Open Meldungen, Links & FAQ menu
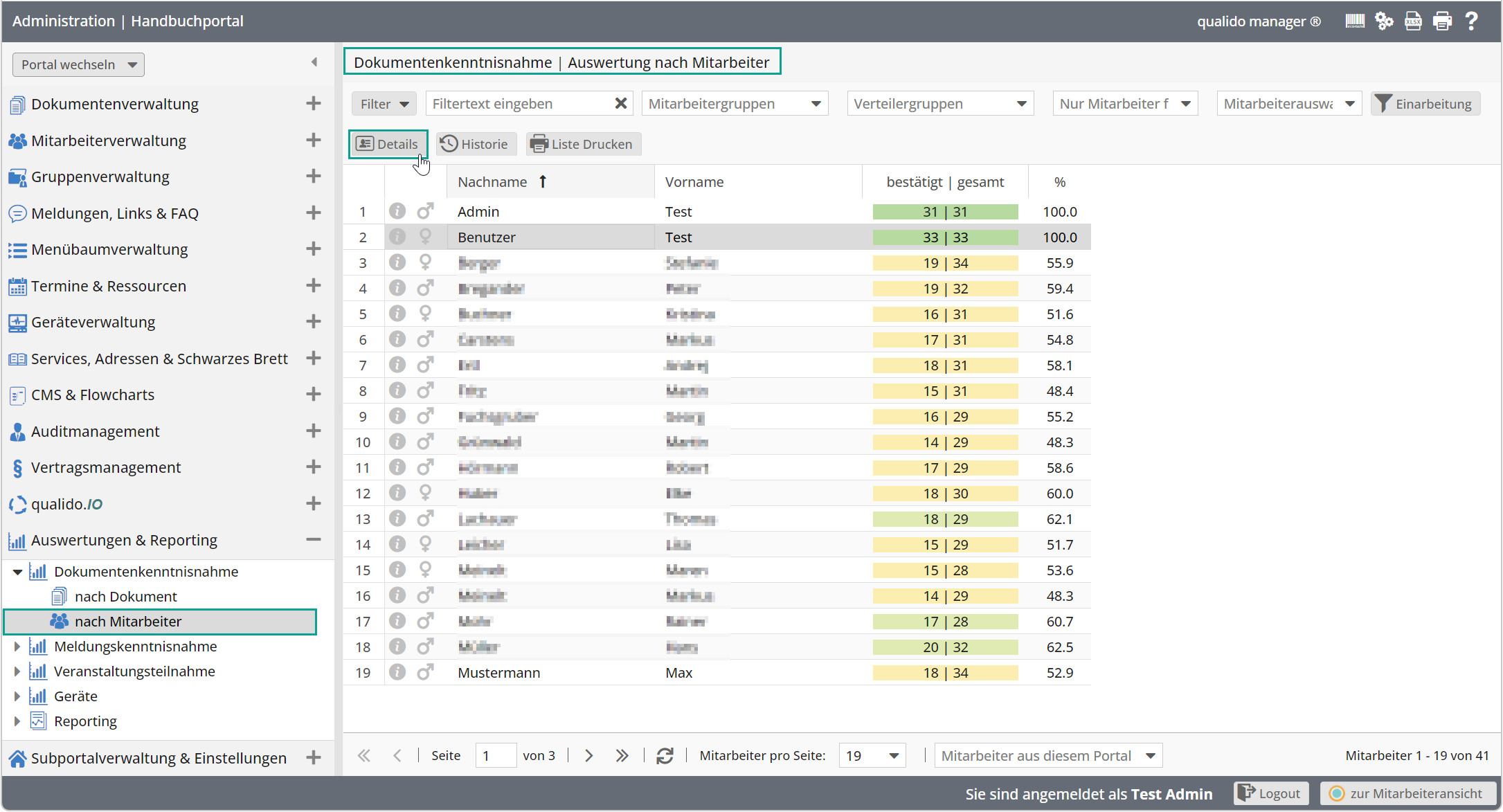This screenshot has width=1503, height=812. [x=115, y=213]
